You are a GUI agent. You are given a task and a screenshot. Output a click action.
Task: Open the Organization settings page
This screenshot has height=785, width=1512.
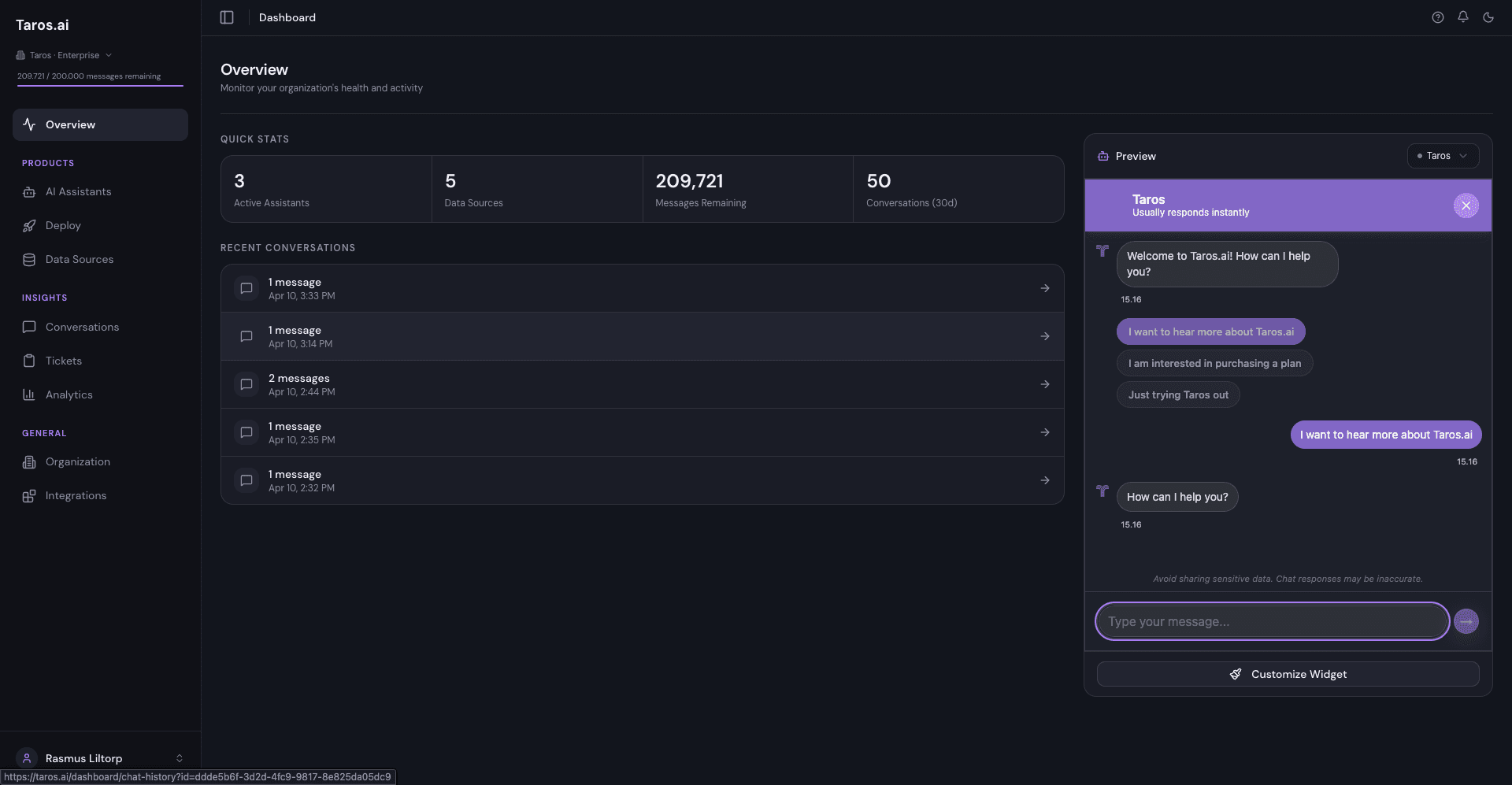pyautogui.click(x=100, y=462)
